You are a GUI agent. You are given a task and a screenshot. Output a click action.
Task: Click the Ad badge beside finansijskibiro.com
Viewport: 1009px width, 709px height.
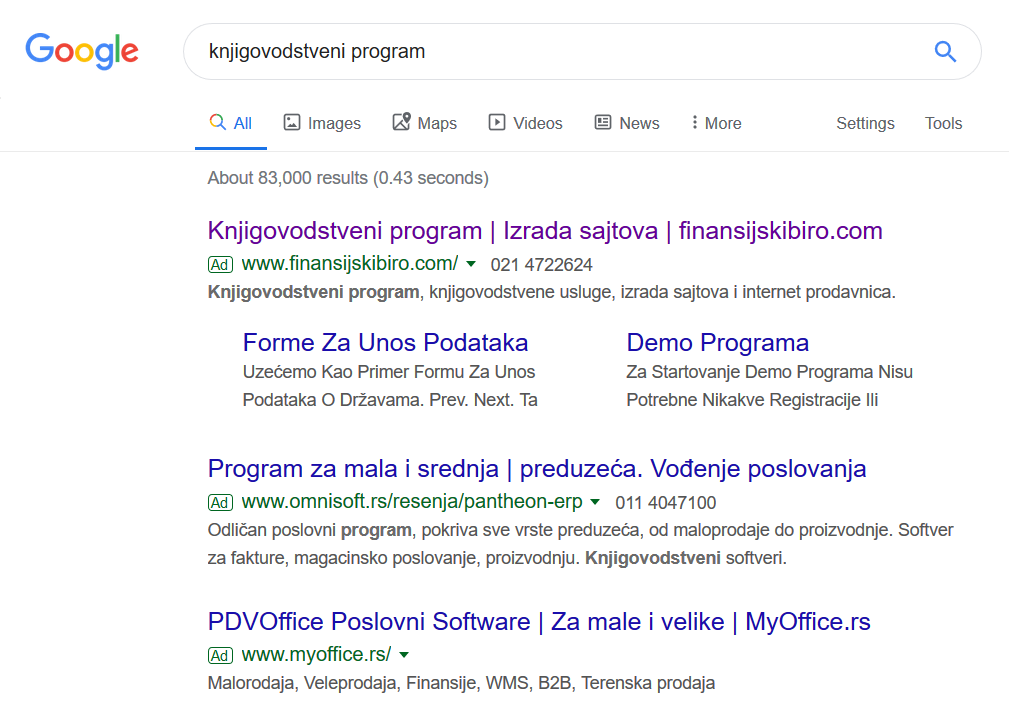point(220,264)
